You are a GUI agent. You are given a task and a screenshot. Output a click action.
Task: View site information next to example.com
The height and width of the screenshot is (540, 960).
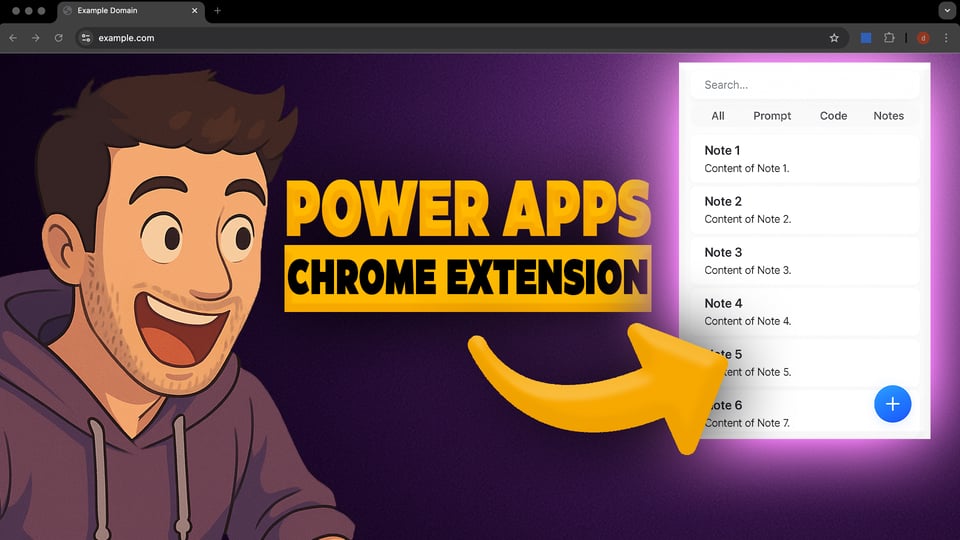click(86, 38)
